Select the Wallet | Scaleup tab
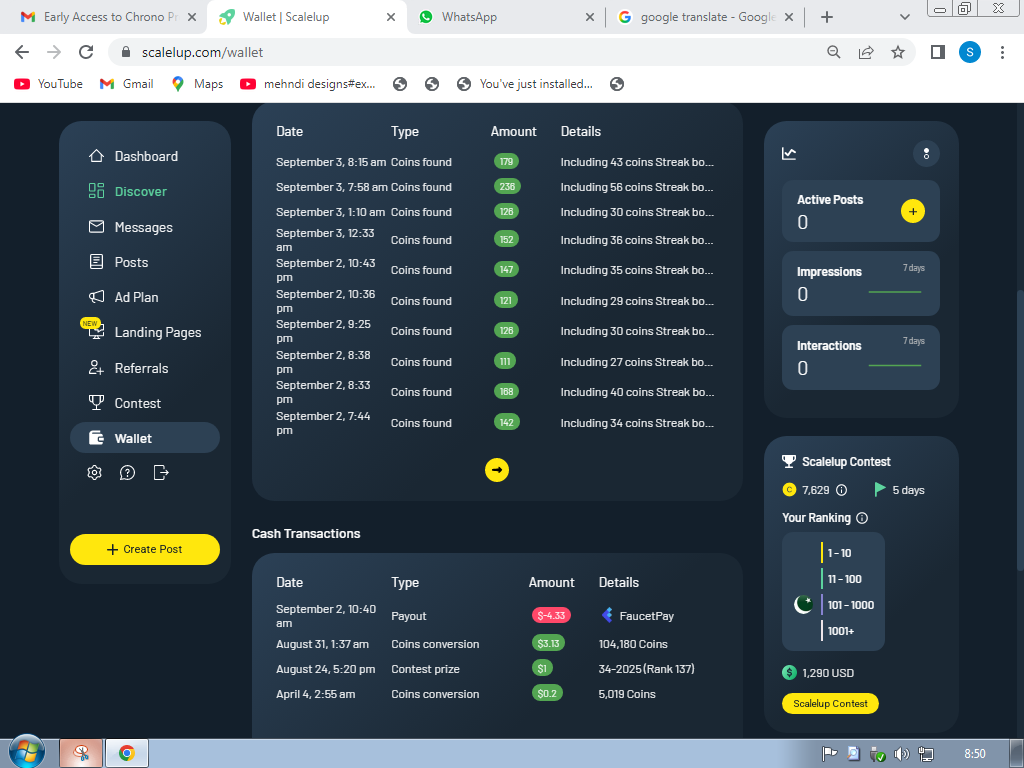 tap(307, 17)
